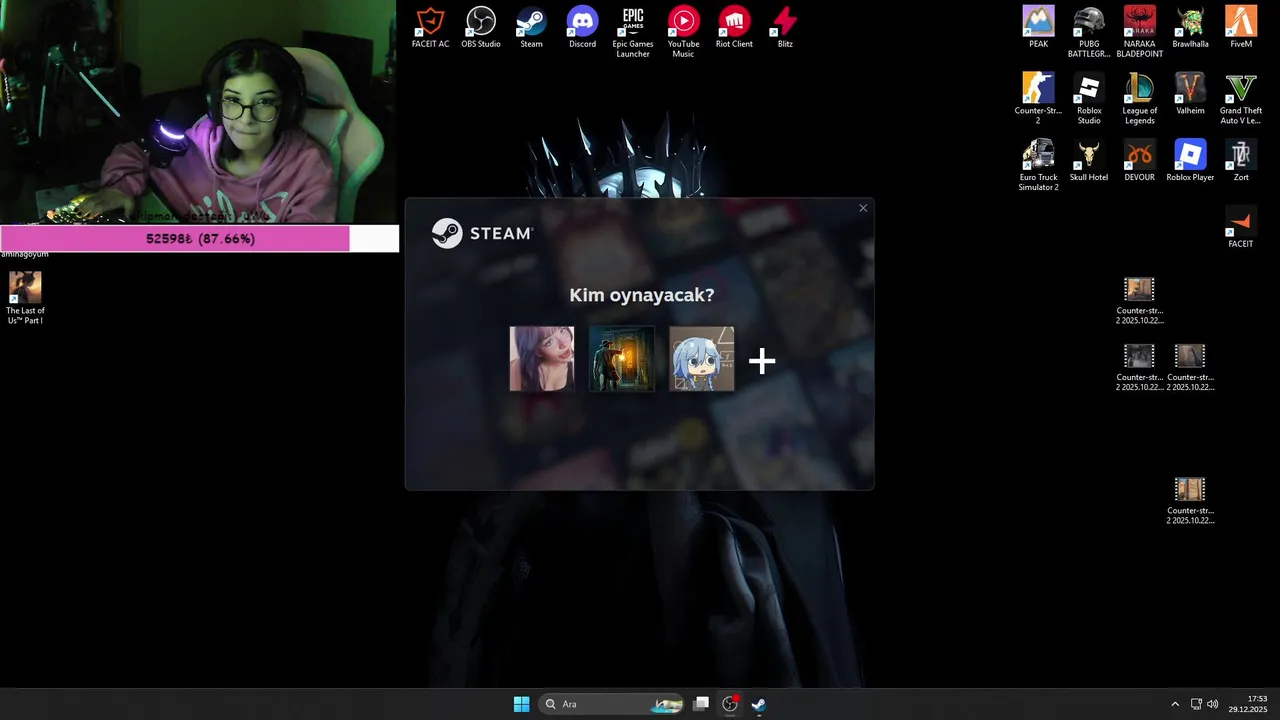Select the first Steam profile with purple-haired avatar
This screenshot has width=1280, height=720.
pyautogui.click(x=541, y=358)
